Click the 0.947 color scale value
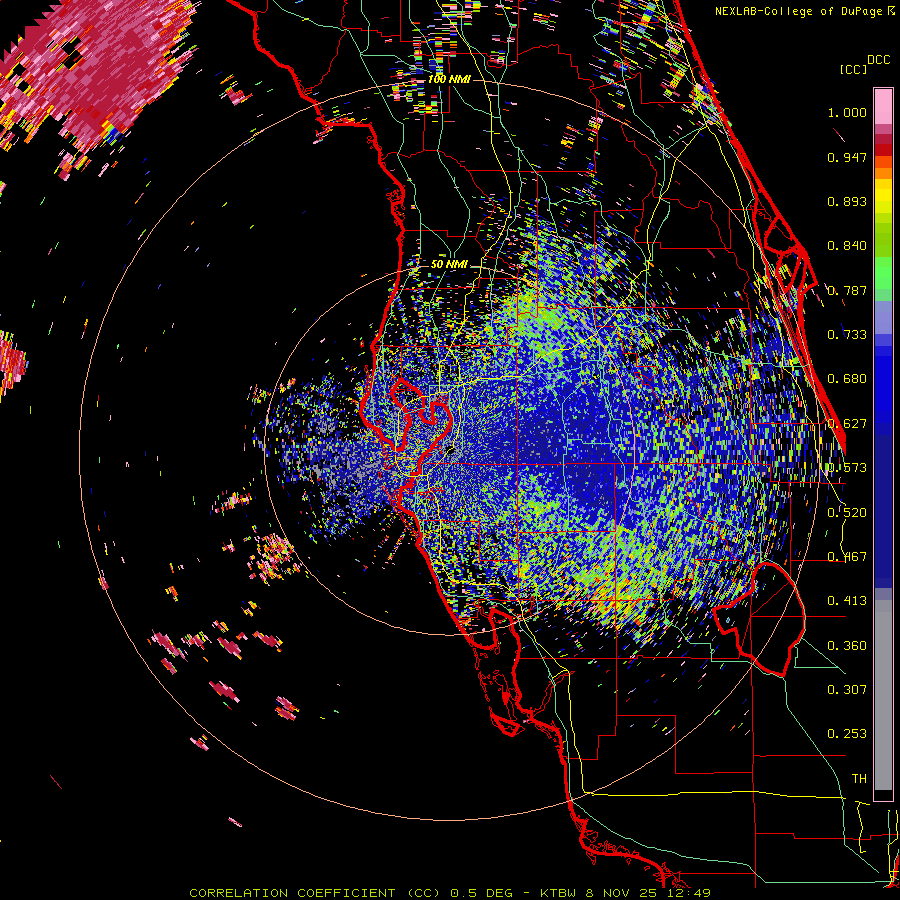900x900 pixels. [847, 157]
